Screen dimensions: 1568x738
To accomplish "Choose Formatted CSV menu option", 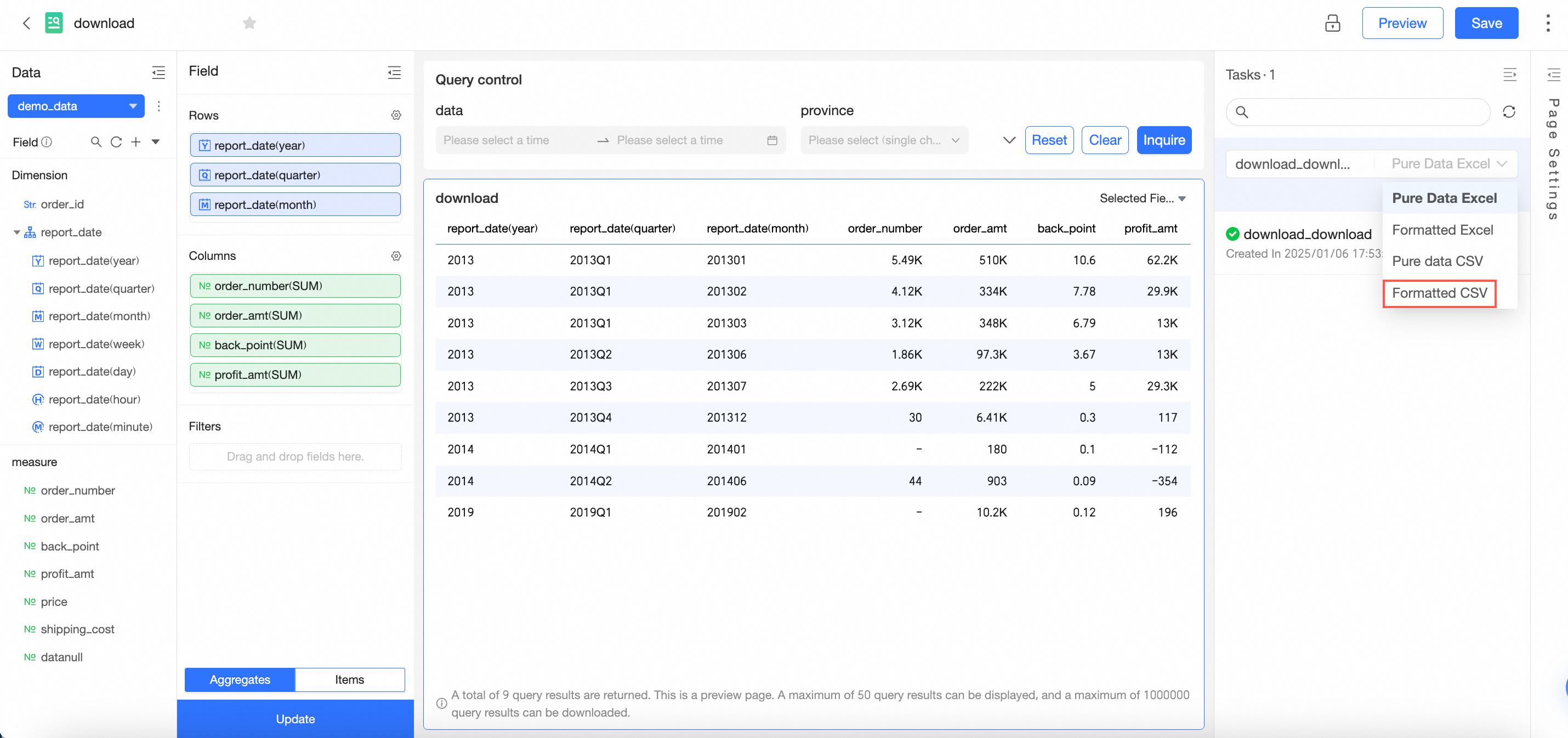I will point(1439,293).
